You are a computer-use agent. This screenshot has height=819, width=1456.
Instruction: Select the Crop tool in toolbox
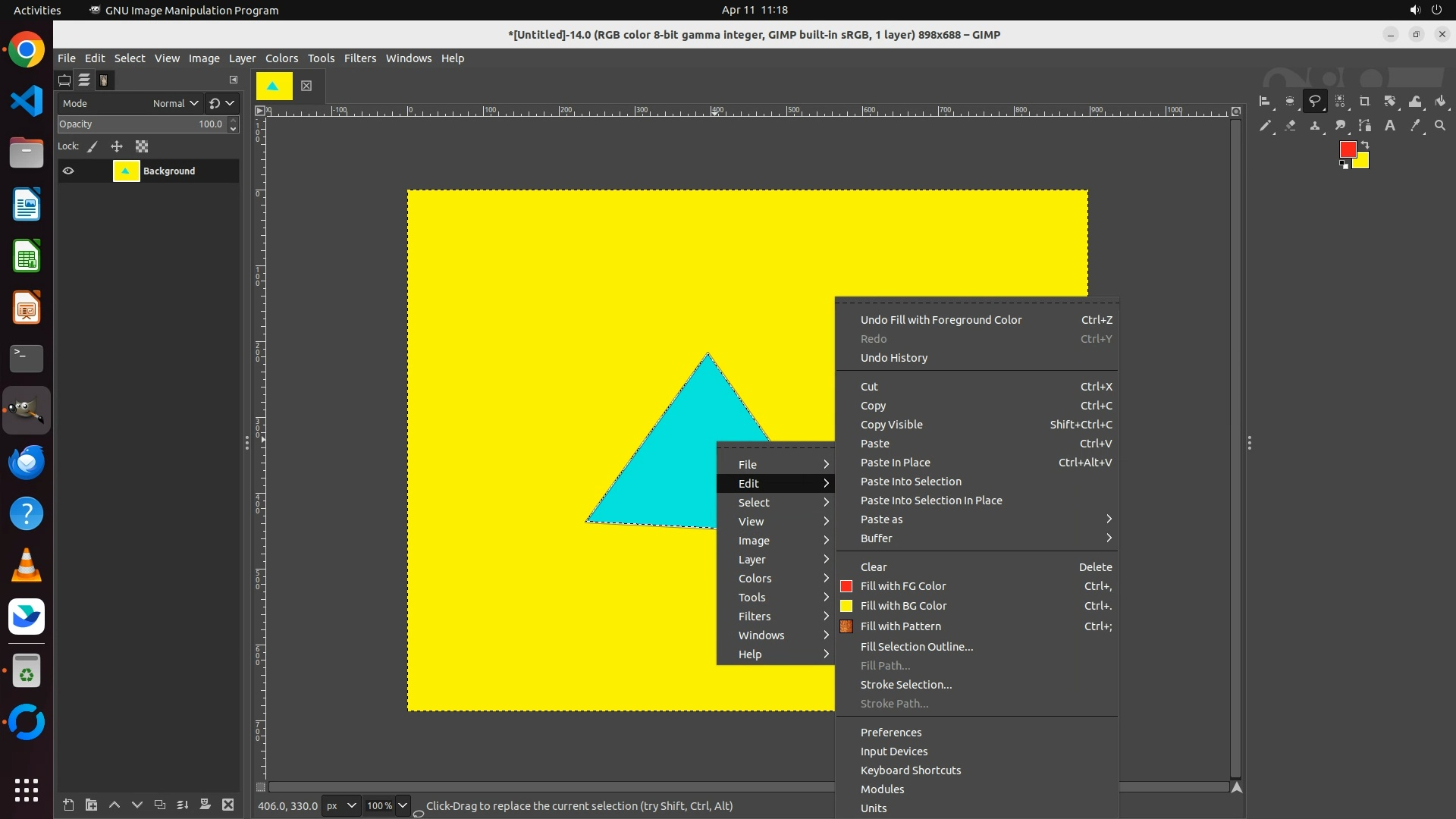click(1365, 101)
